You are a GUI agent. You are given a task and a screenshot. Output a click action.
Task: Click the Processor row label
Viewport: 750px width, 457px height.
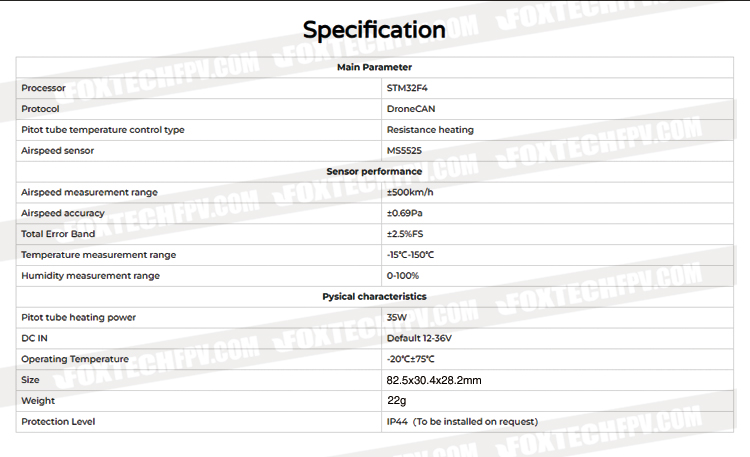pos(44,88)
